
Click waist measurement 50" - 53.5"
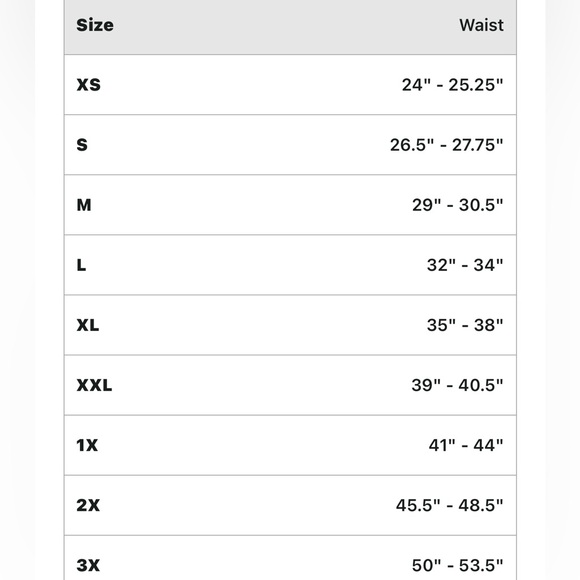pyautogui.click(x=458, y=565)
